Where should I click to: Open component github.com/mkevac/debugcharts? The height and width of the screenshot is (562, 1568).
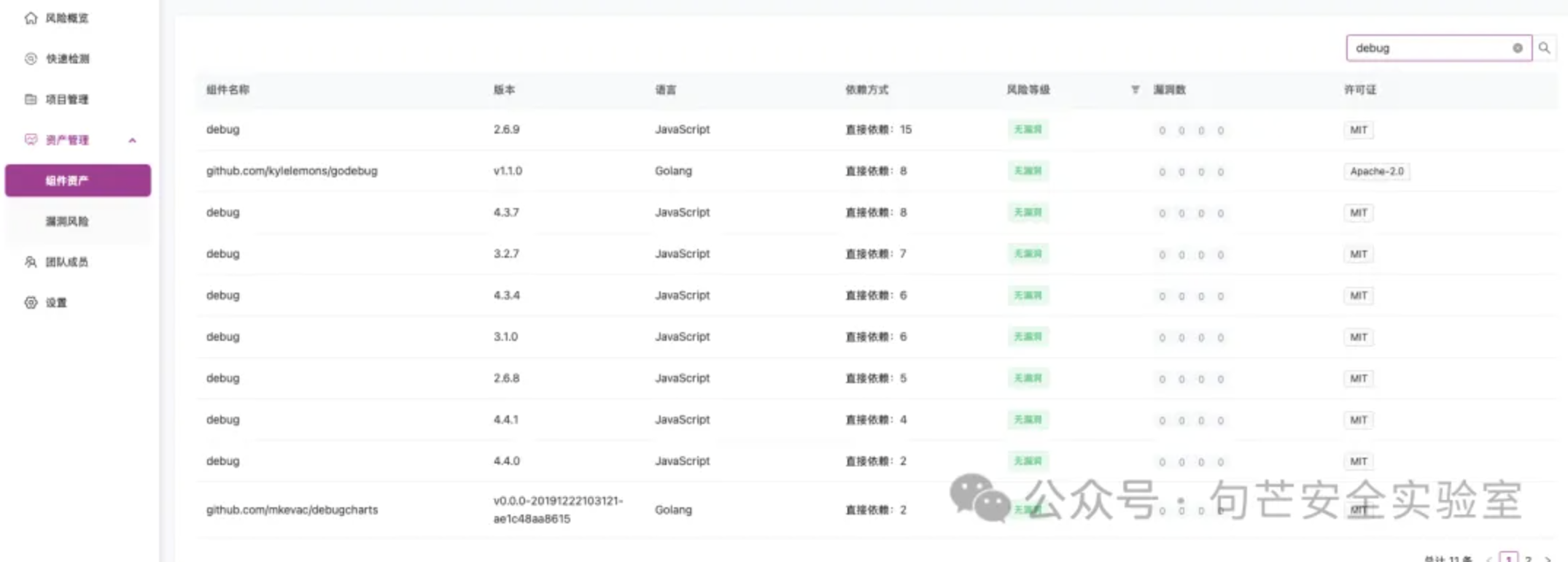click(x=292, y=509)
